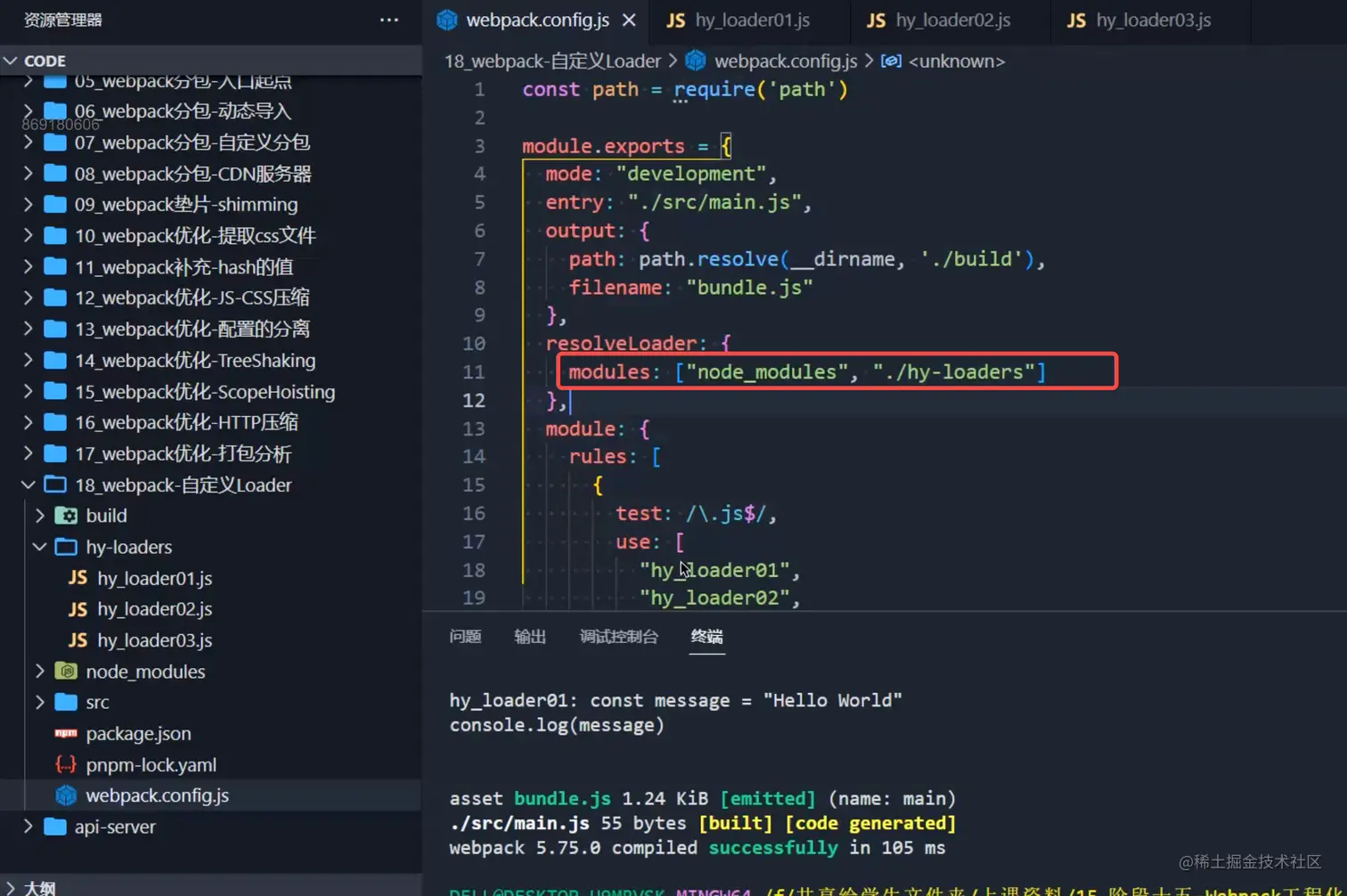1347x896 pixels.
Task: Click webpack icon beside webpack.config.js in tree
Action: [x=66, y=795]
